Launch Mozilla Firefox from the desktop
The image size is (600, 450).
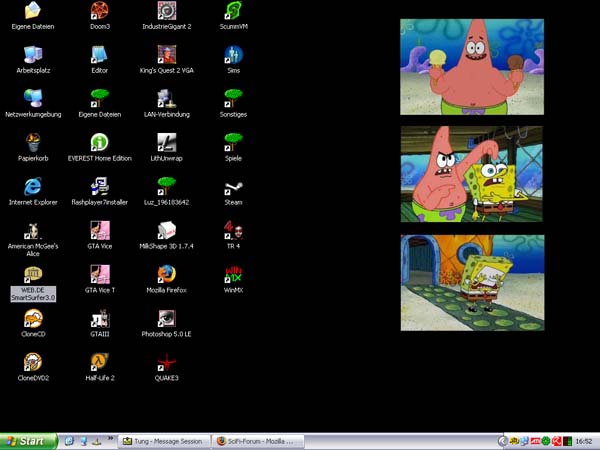click(166, 274)
